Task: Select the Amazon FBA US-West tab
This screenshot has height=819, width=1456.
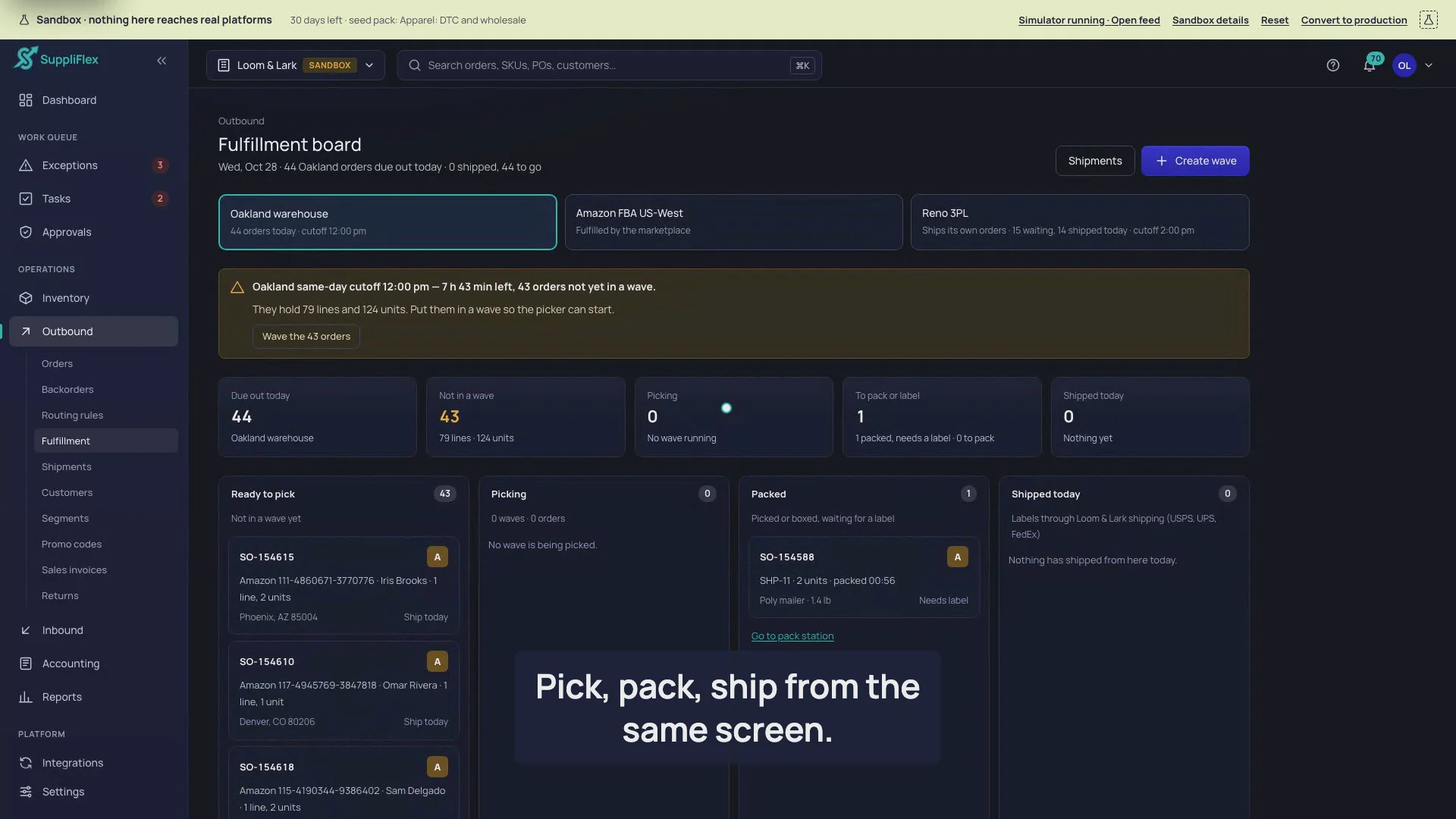Action: 733,222
